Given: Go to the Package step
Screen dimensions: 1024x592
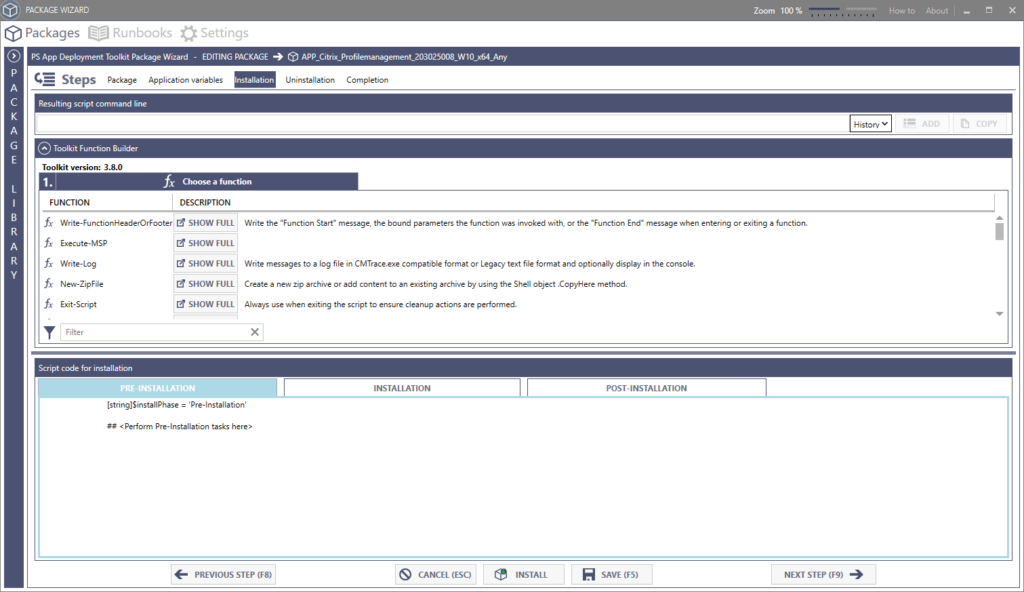Looking at the screenshot, I should pyautogui.click(x=122, y=80).
